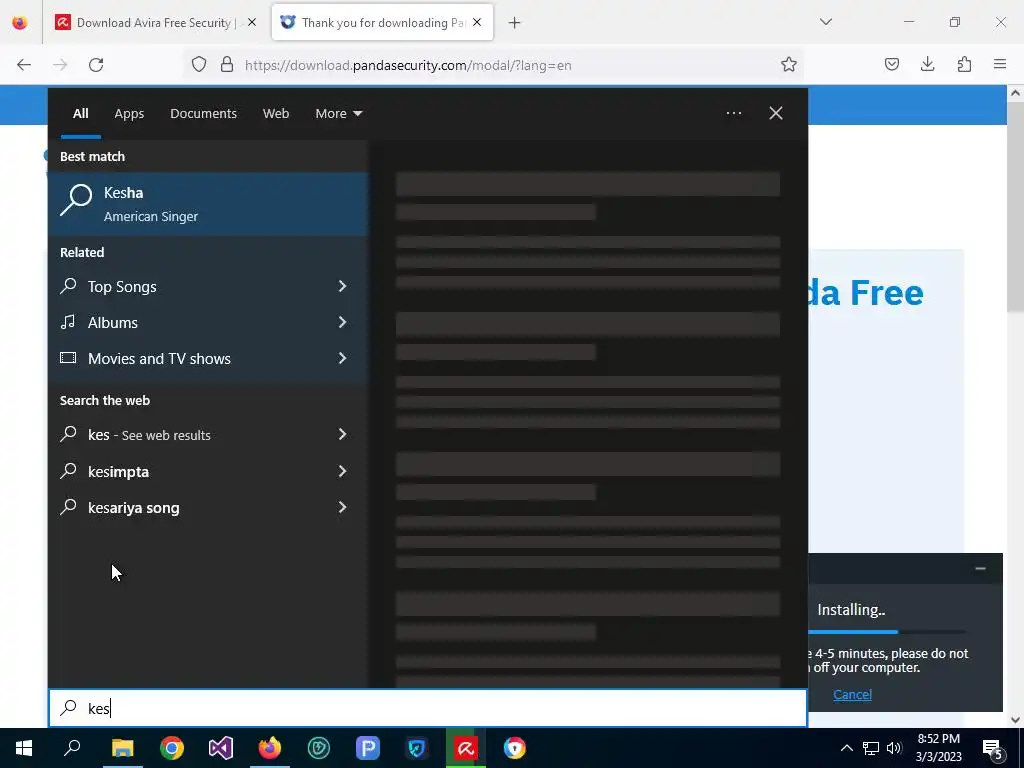This screenshot has width=1024, height=768.
Task: Open the volume control tray icon
Action: [x=894, y=748]
